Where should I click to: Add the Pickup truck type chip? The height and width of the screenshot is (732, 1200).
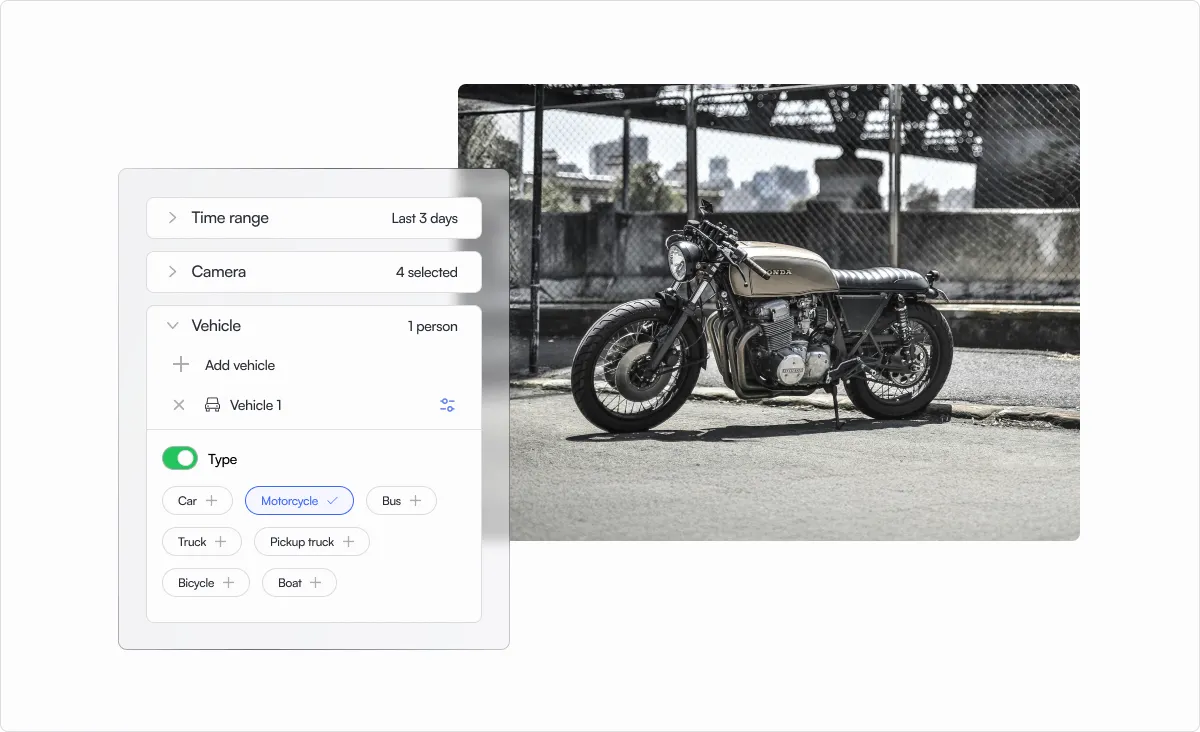point(312,542)
